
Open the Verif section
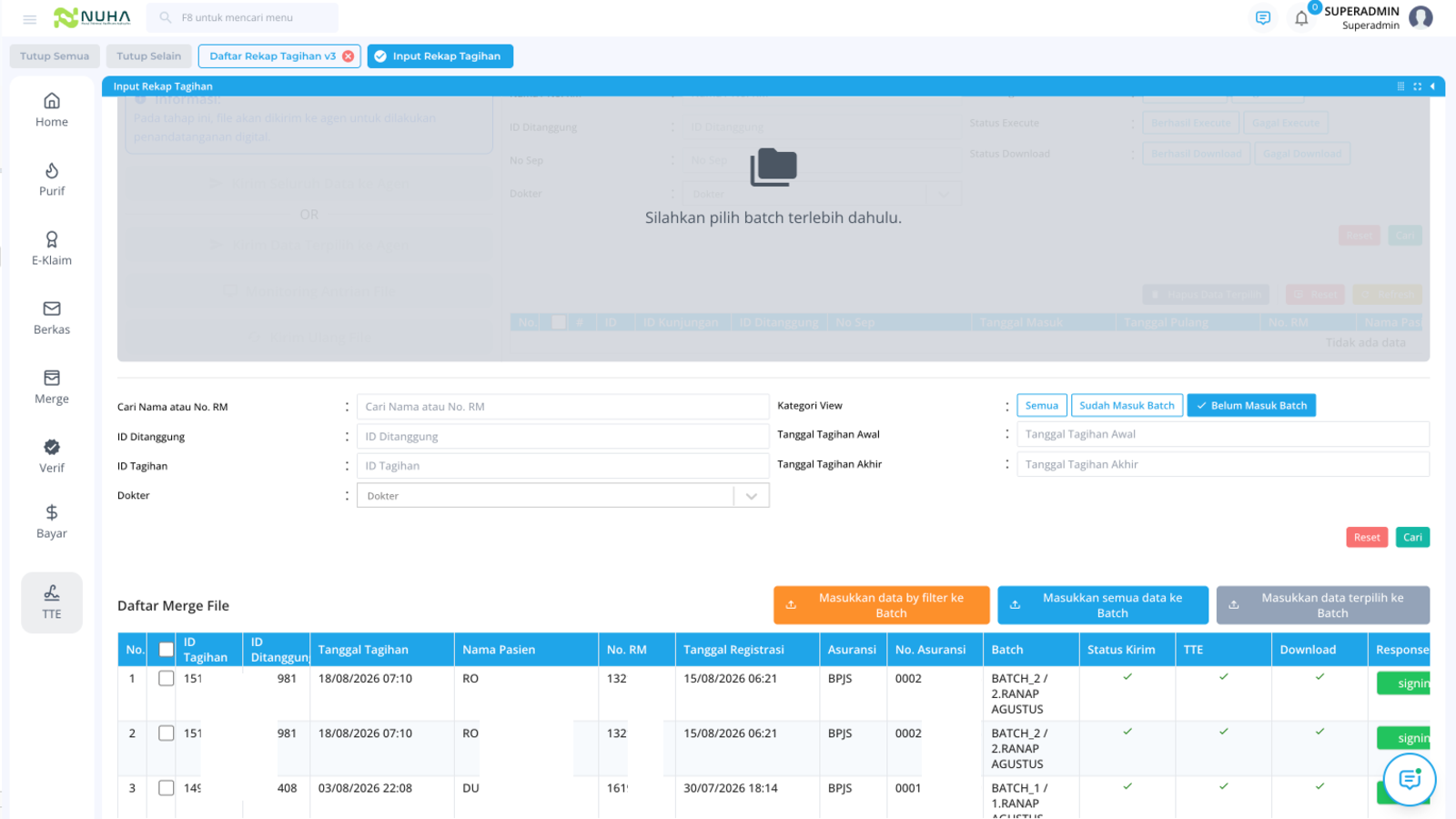[52, 456]
